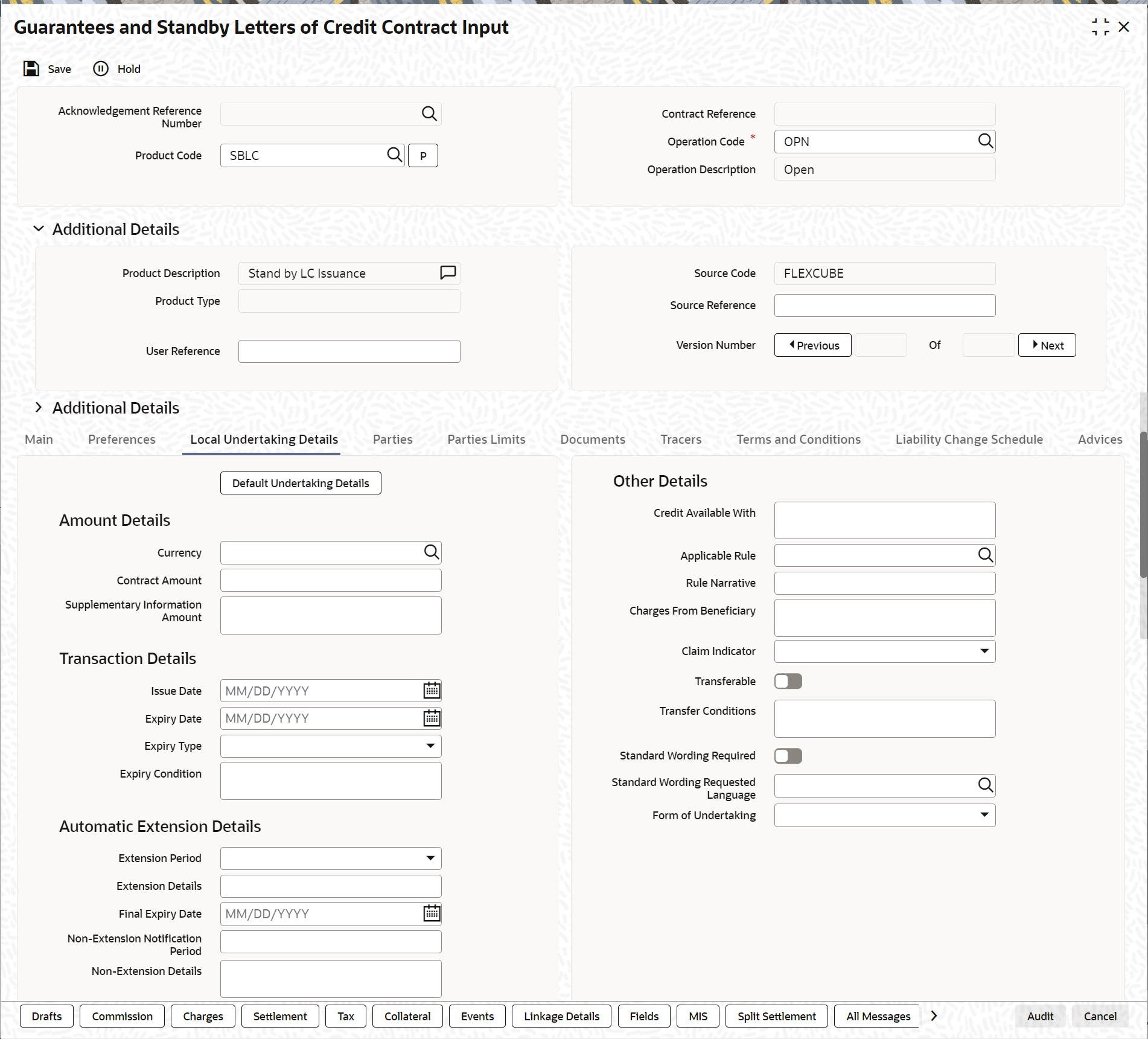Image resolution: width=1148 pixels, height=1039 pixels.
Task: Open the Product Code lookup search icon
Action: tap(394, 155)
